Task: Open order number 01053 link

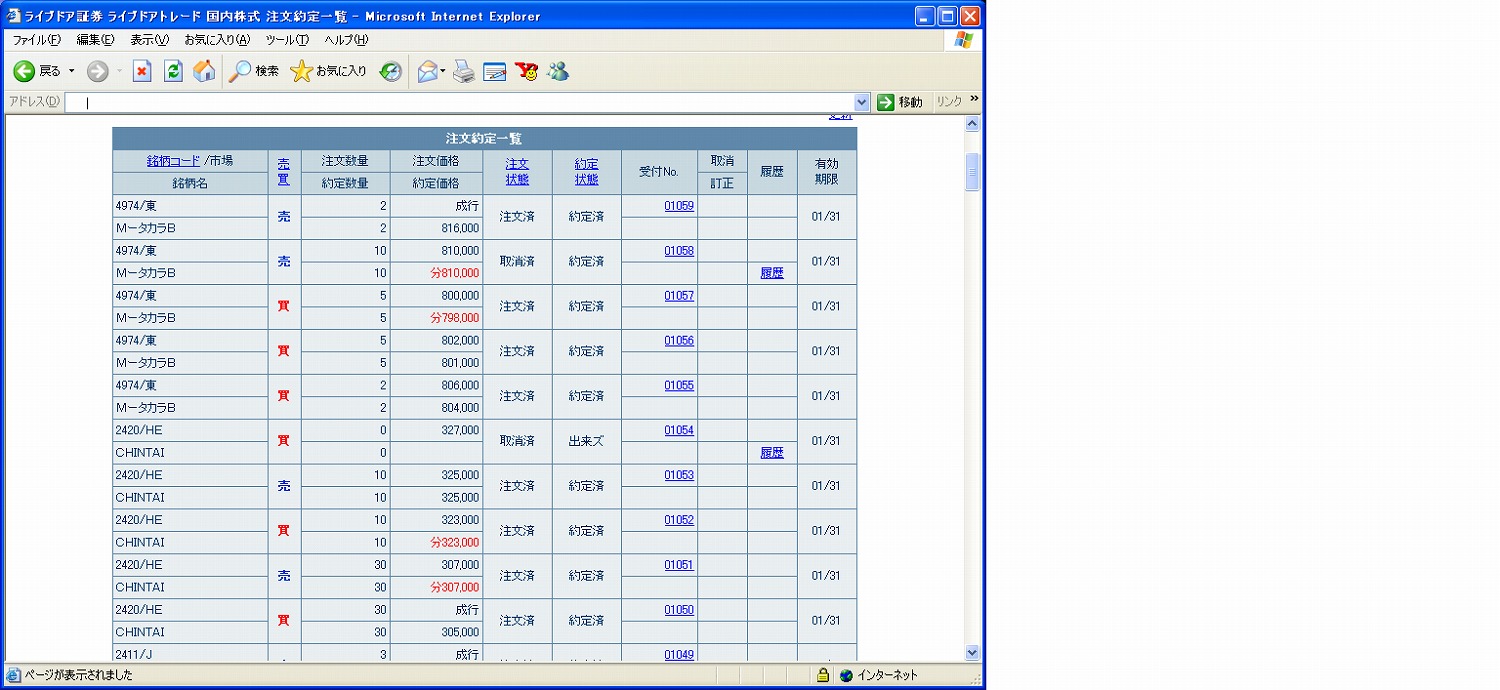Action: coord(679,475)
